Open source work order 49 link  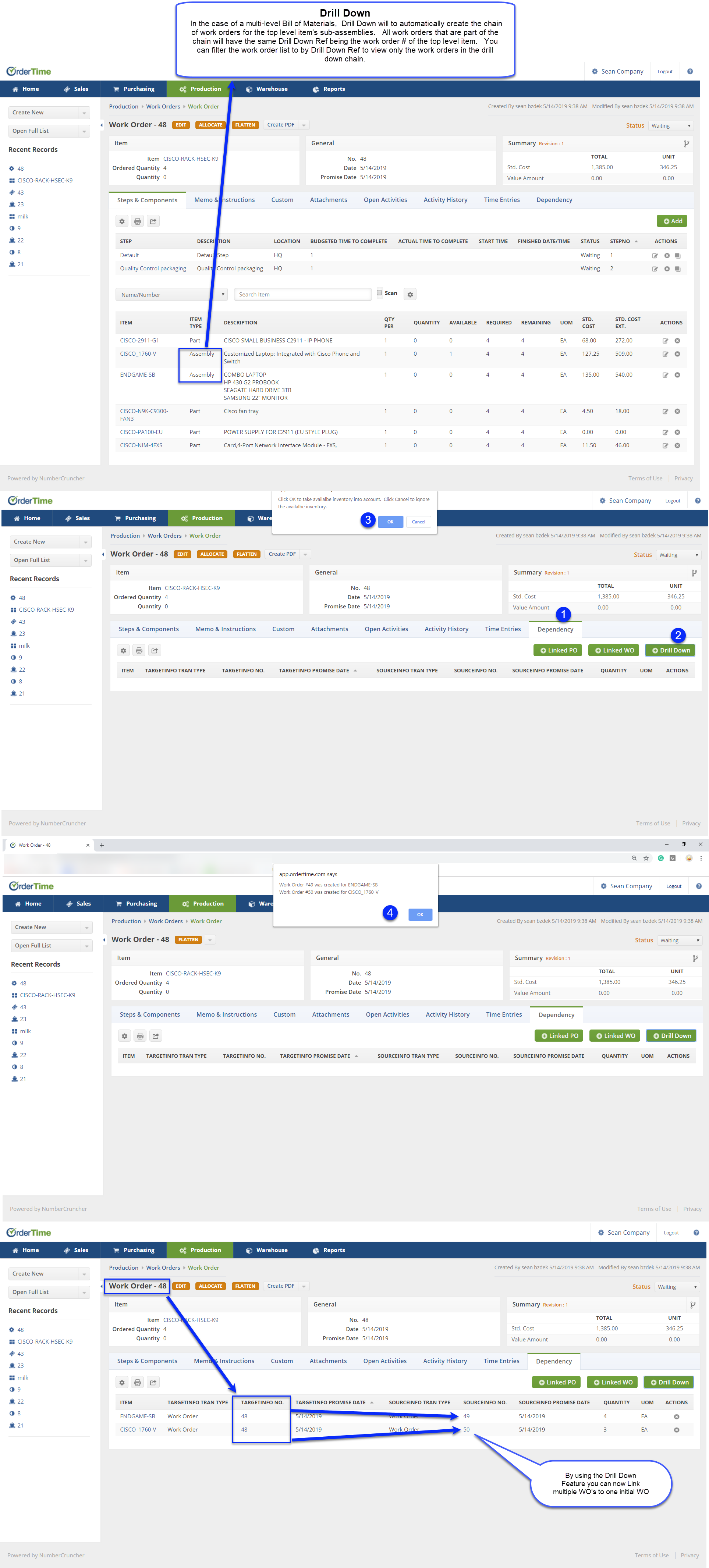pyautogui.click(x=466, y=1416)
